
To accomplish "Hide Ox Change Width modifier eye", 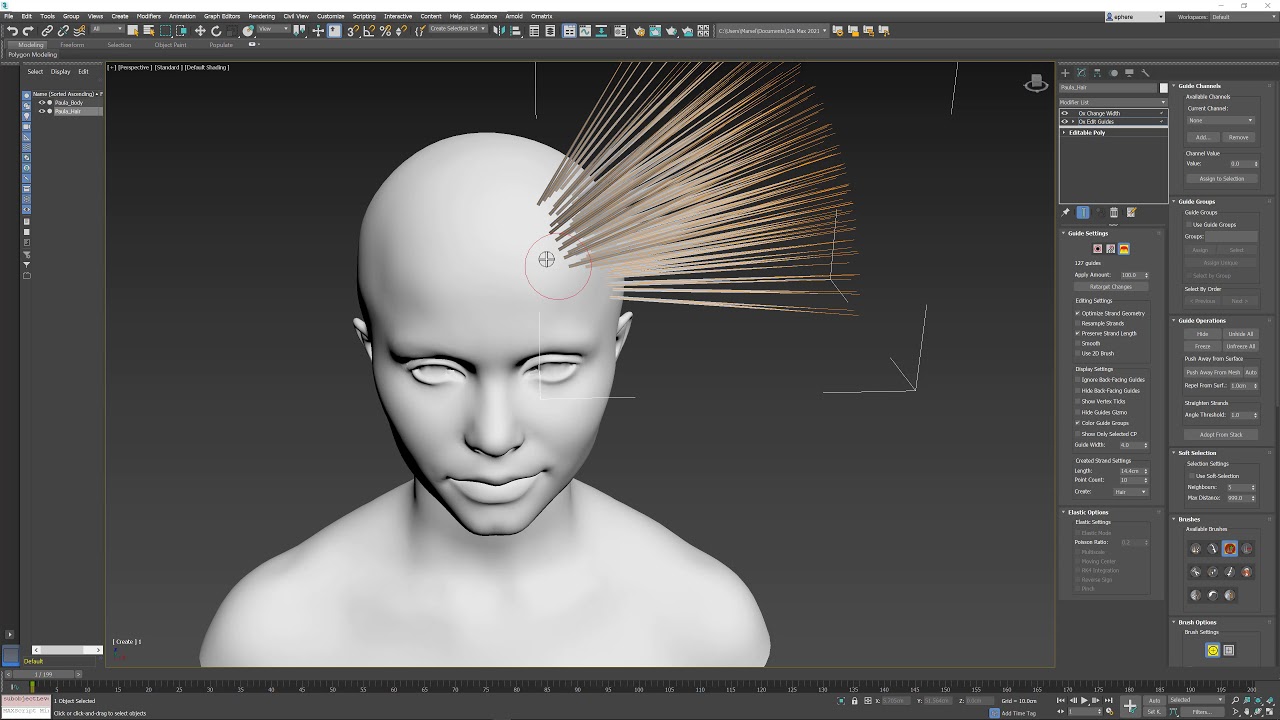I will (1065, 113).
